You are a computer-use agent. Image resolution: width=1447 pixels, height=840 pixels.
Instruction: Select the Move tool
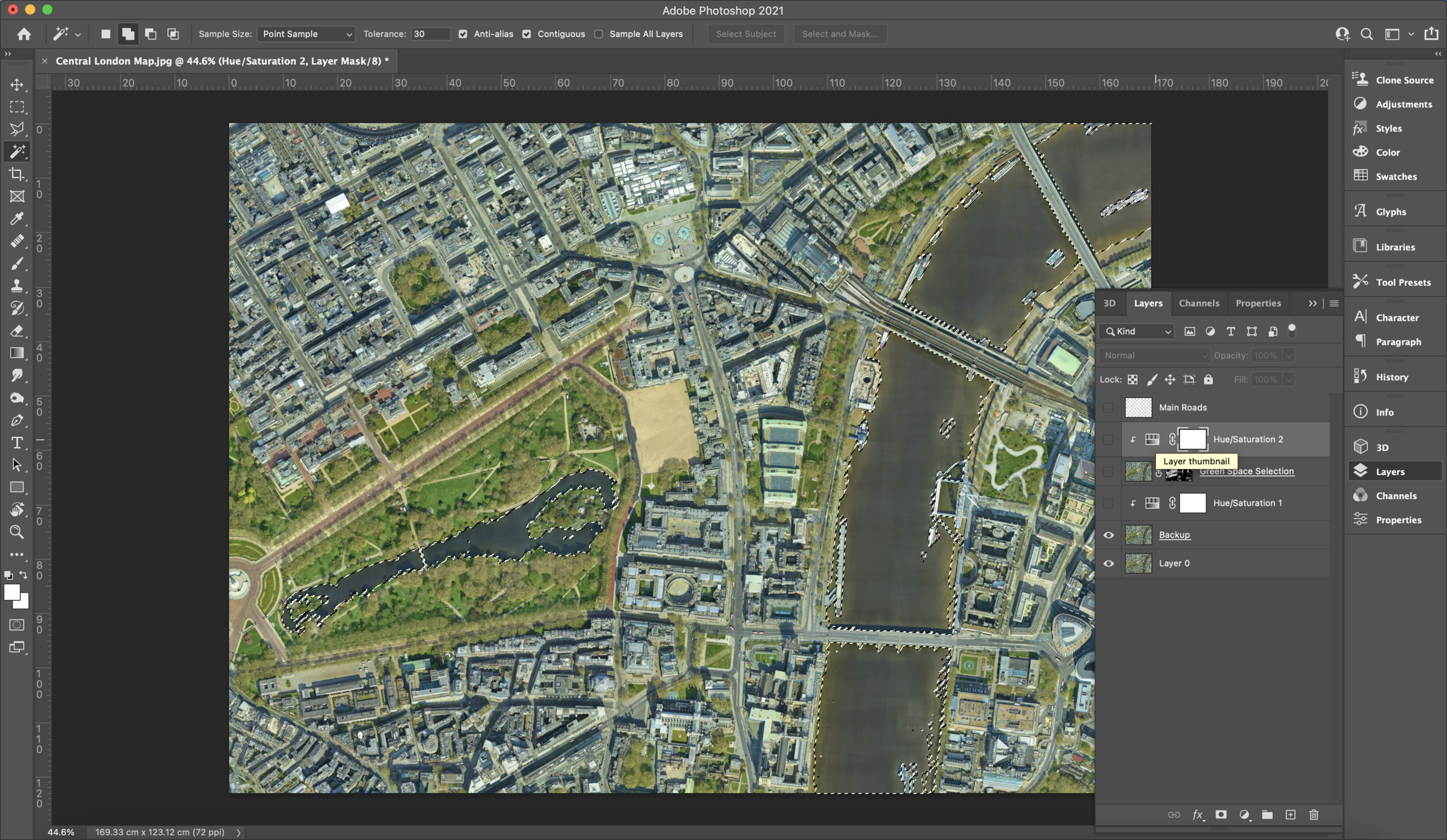click(17, 84)
